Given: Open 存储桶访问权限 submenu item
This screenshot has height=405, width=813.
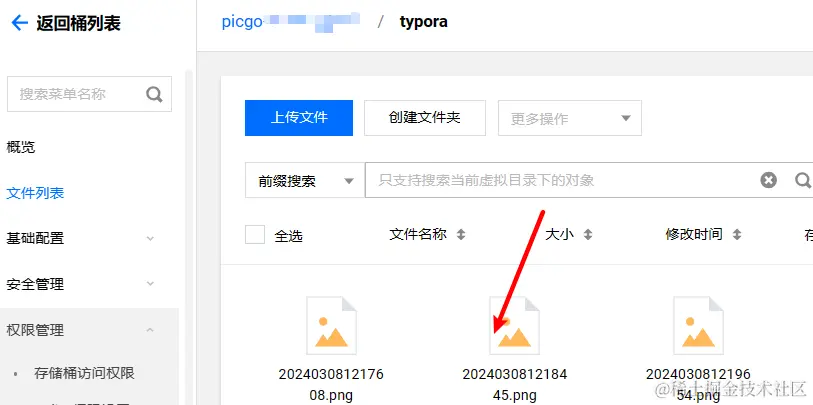Looking at the screenshot, I should (85, 373).
